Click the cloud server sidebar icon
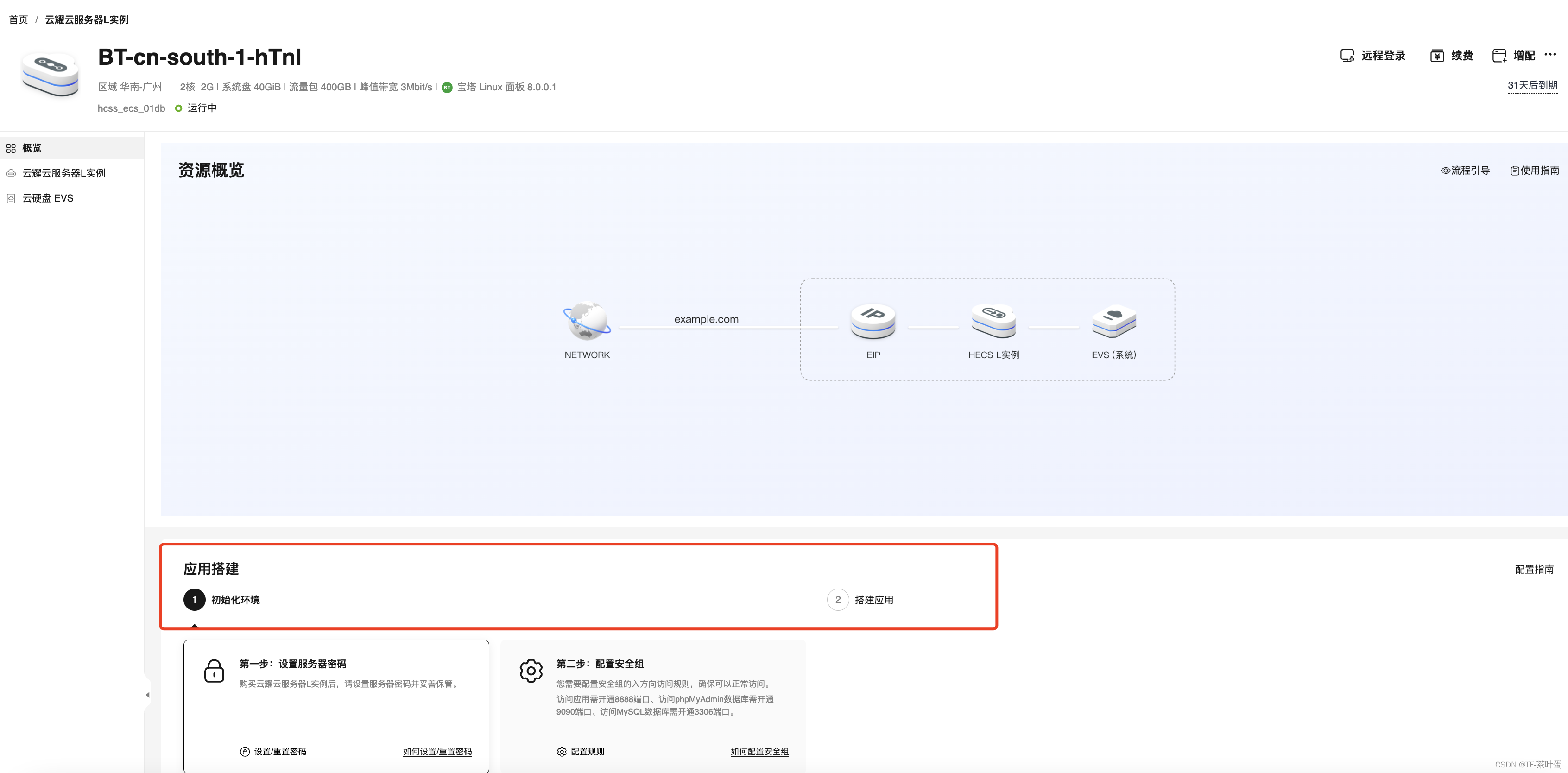Screen dimensions: 1568x773 tap(11, 173)
